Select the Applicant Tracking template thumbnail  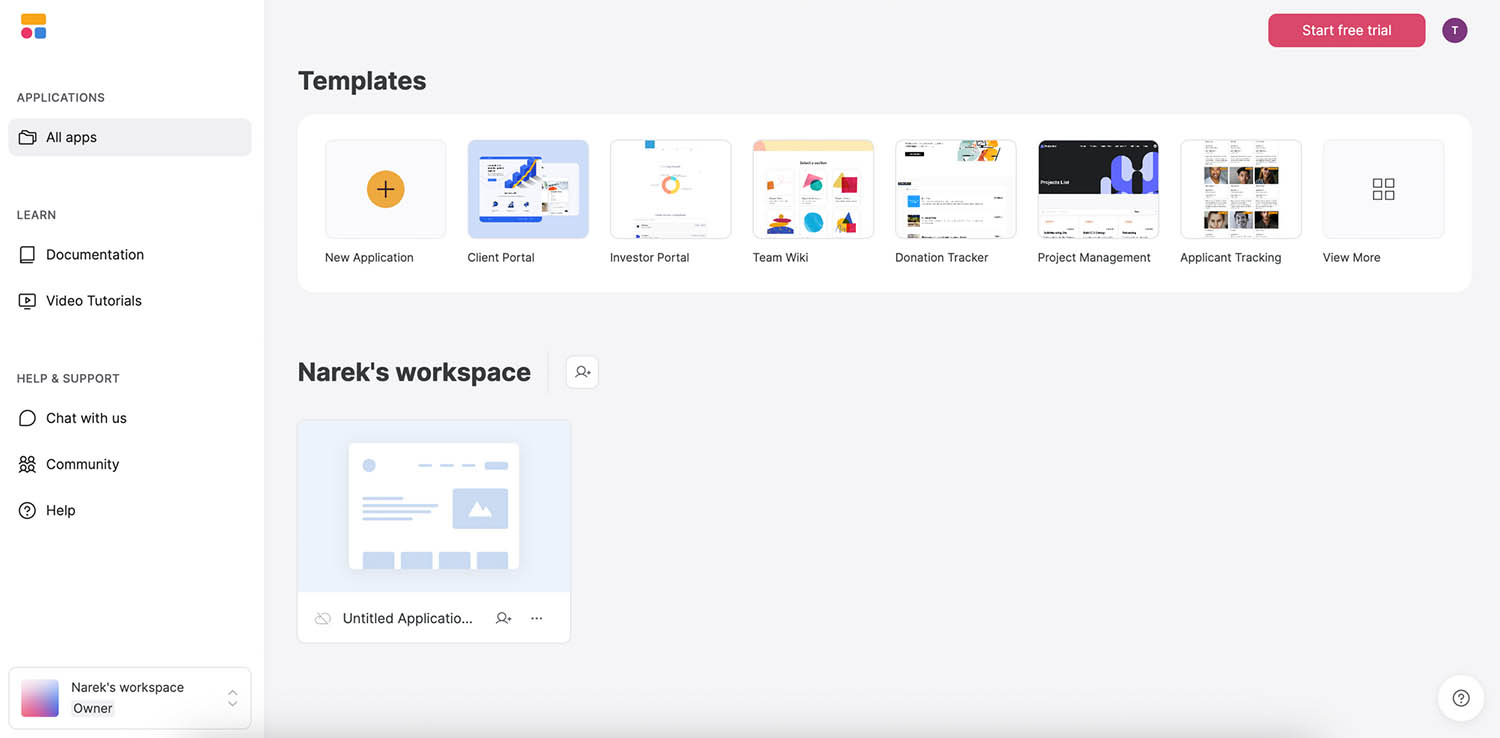[x=1241, y=189]
